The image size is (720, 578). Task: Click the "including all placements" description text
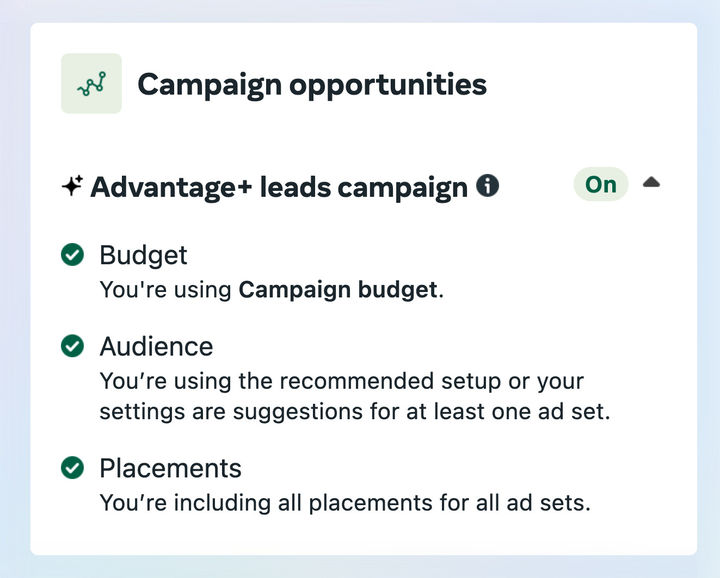(x=345, y=502)
